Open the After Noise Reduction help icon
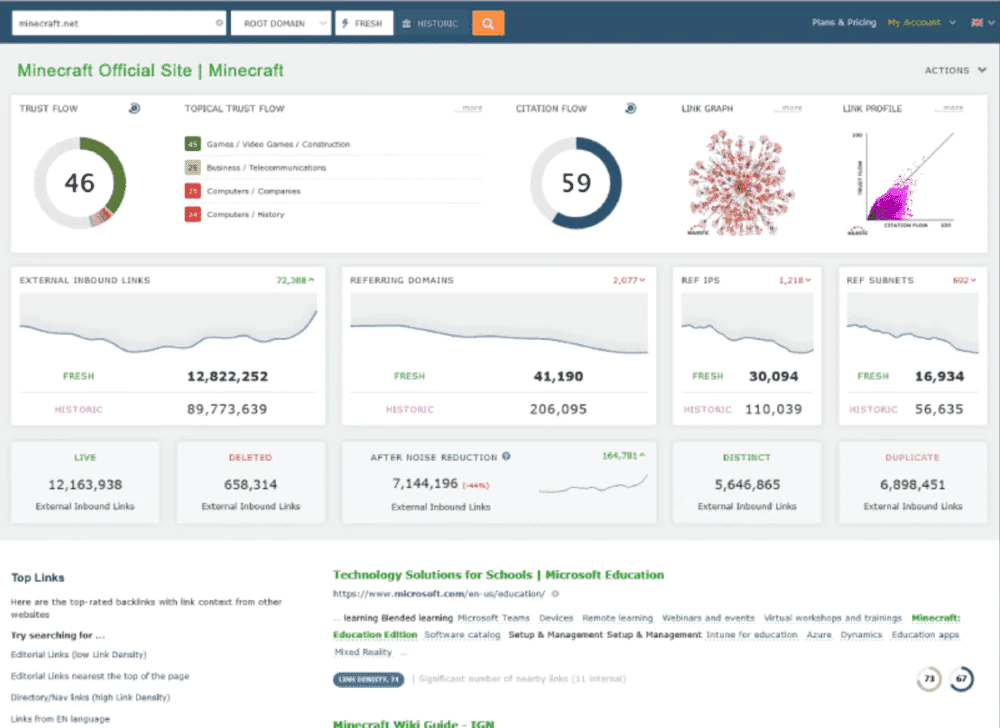 pos(506,456)
